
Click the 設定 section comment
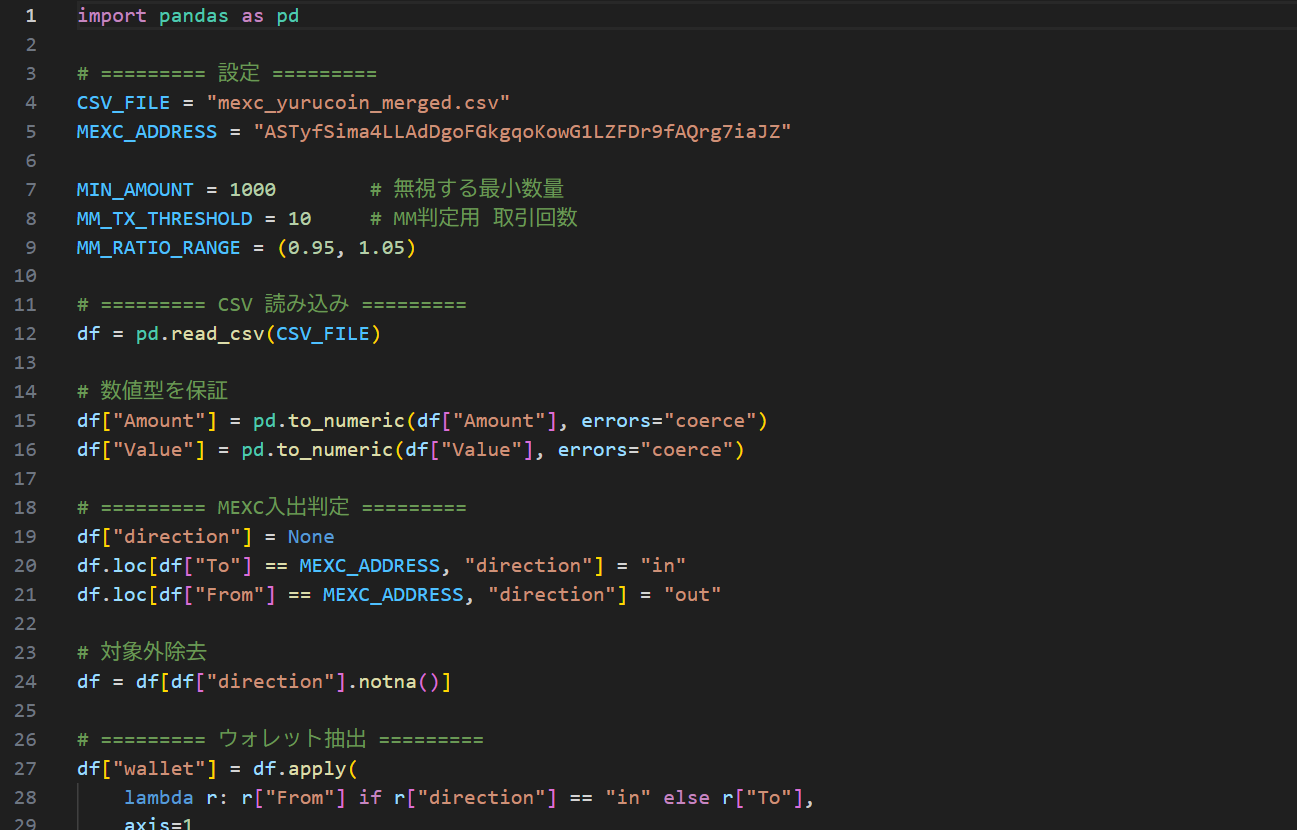point(237,73)
